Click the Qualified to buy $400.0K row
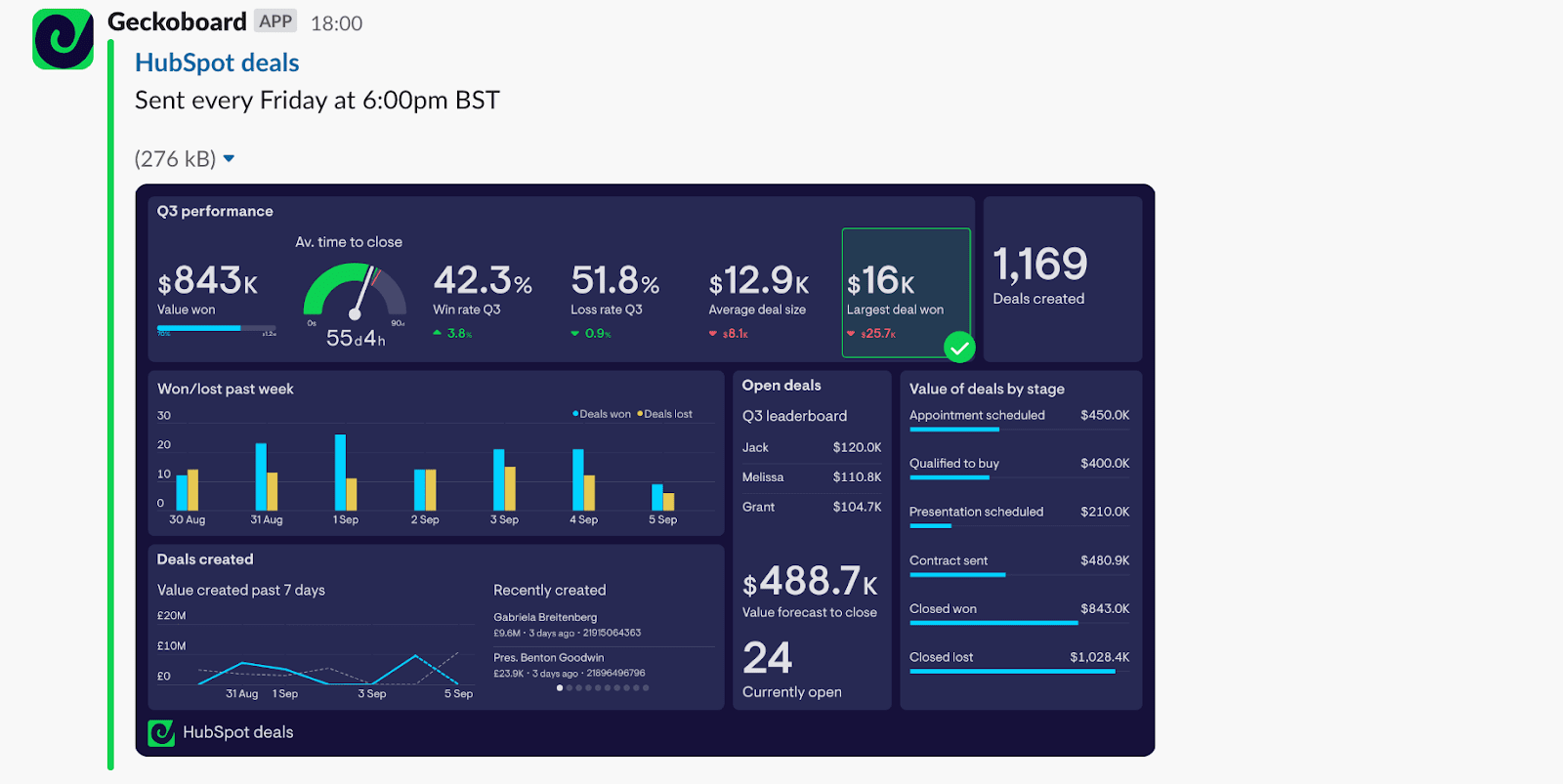 click(1020, 469)
